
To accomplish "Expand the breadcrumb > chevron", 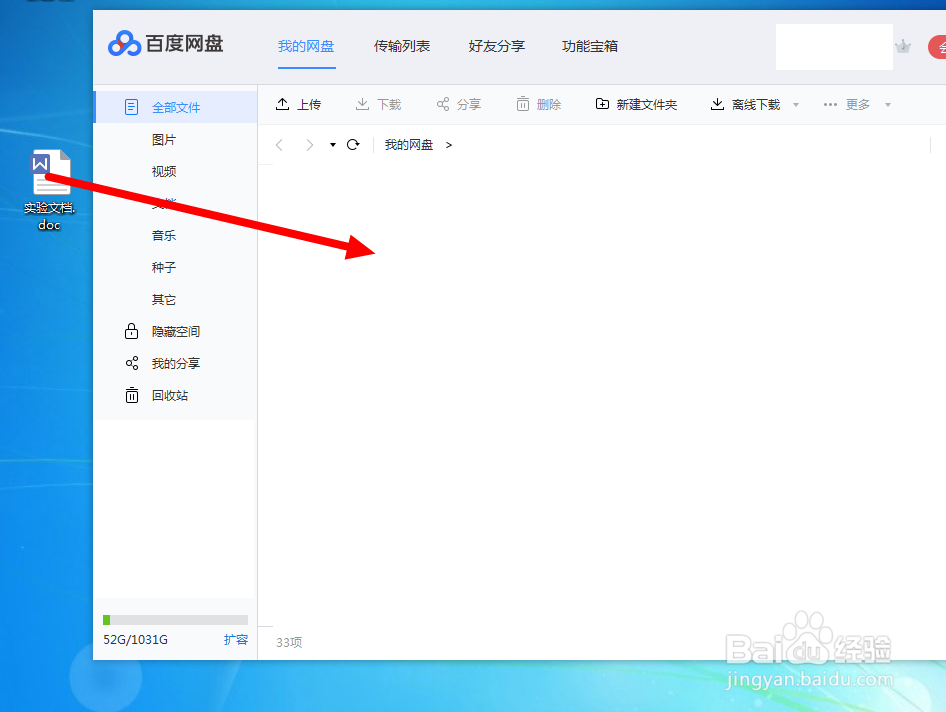I will (448, 145).
